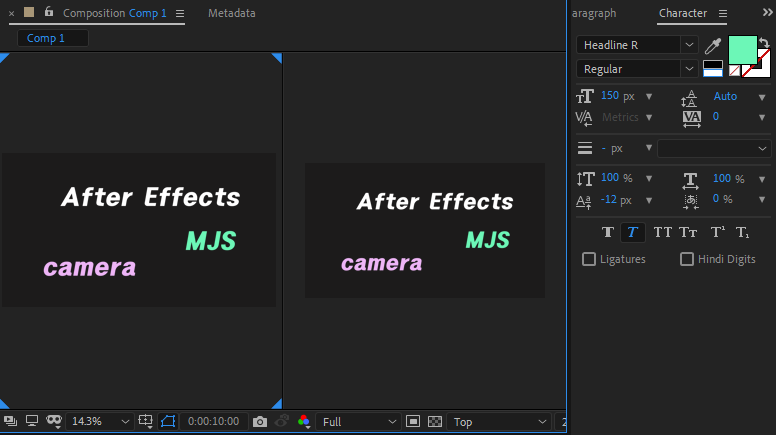Viewport: 776px width, 435px height.
Task: Click the stroke width px value
Action: [x=612, y=148]
